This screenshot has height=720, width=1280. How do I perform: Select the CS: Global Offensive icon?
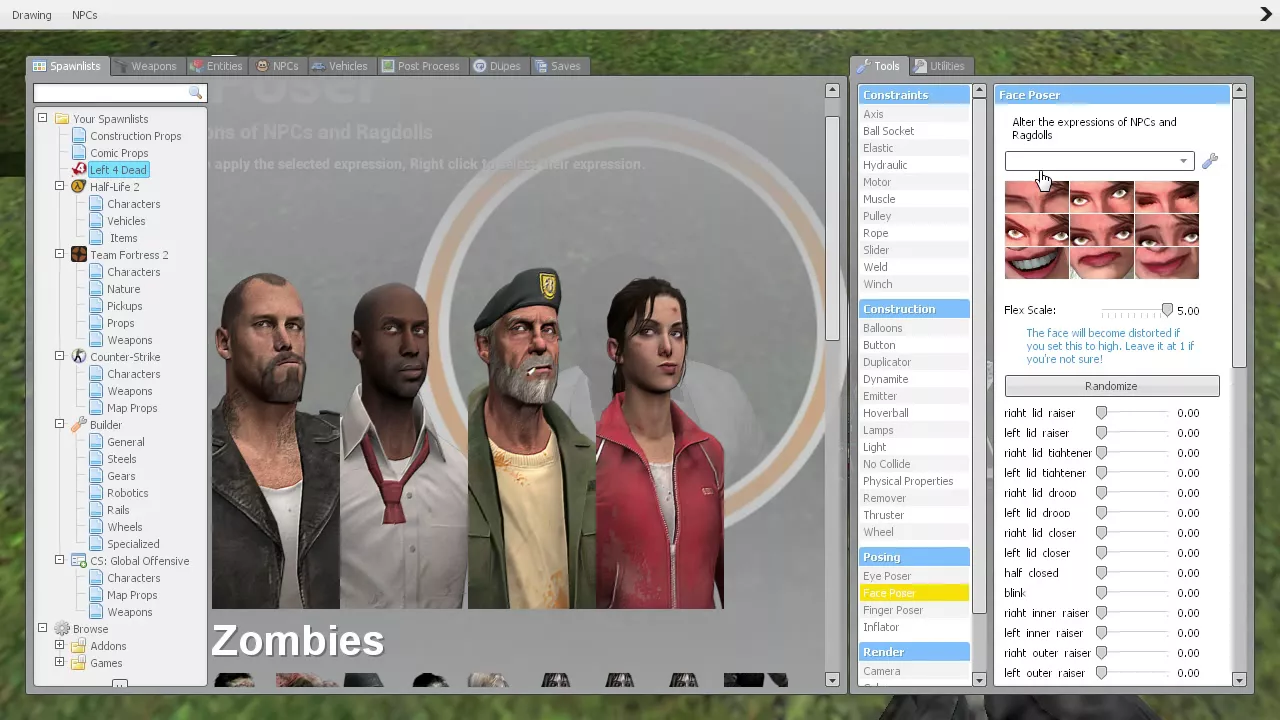pyautogui.click(x=79, y=561)
